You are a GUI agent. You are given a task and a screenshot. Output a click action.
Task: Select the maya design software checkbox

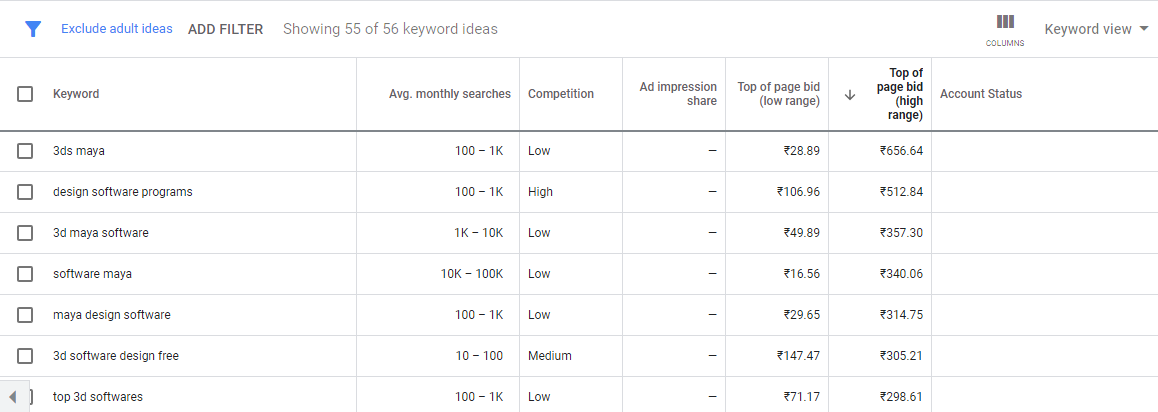[x=25, y=315]
